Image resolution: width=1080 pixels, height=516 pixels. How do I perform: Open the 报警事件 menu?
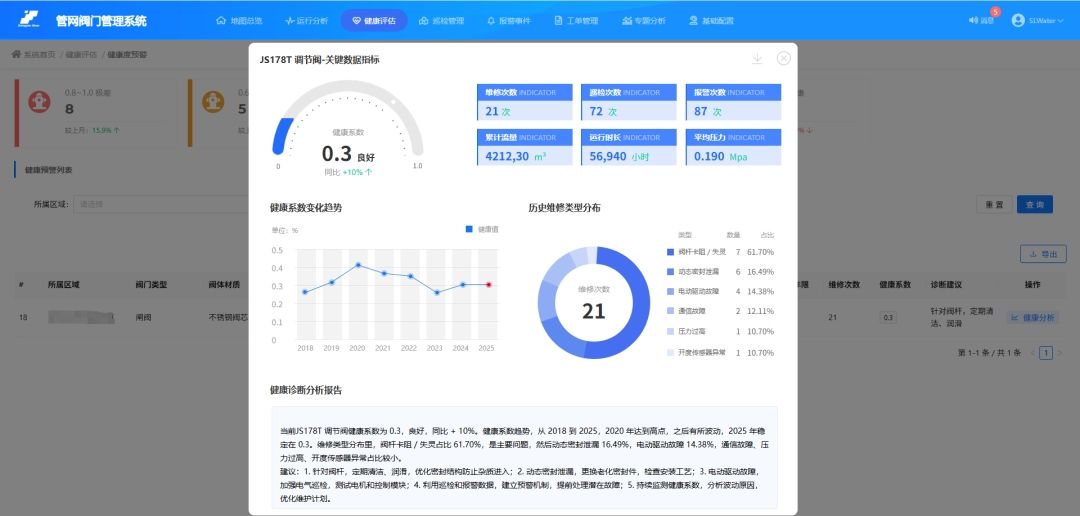pos(508,21)
